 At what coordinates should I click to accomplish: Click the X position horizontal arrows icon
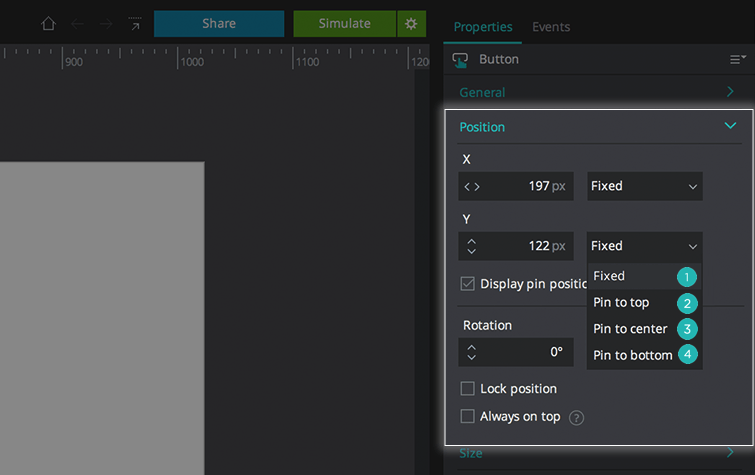(x=472, y=186)
